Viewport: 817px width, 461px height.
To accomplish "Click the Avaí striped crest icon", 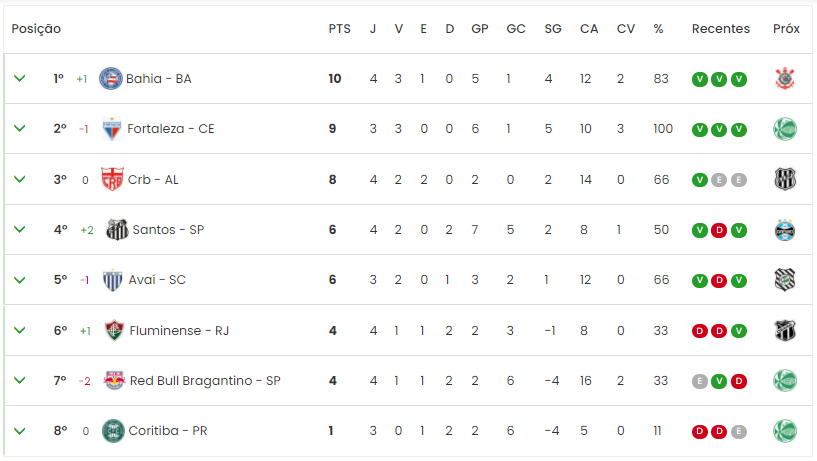I will [113, 280].
